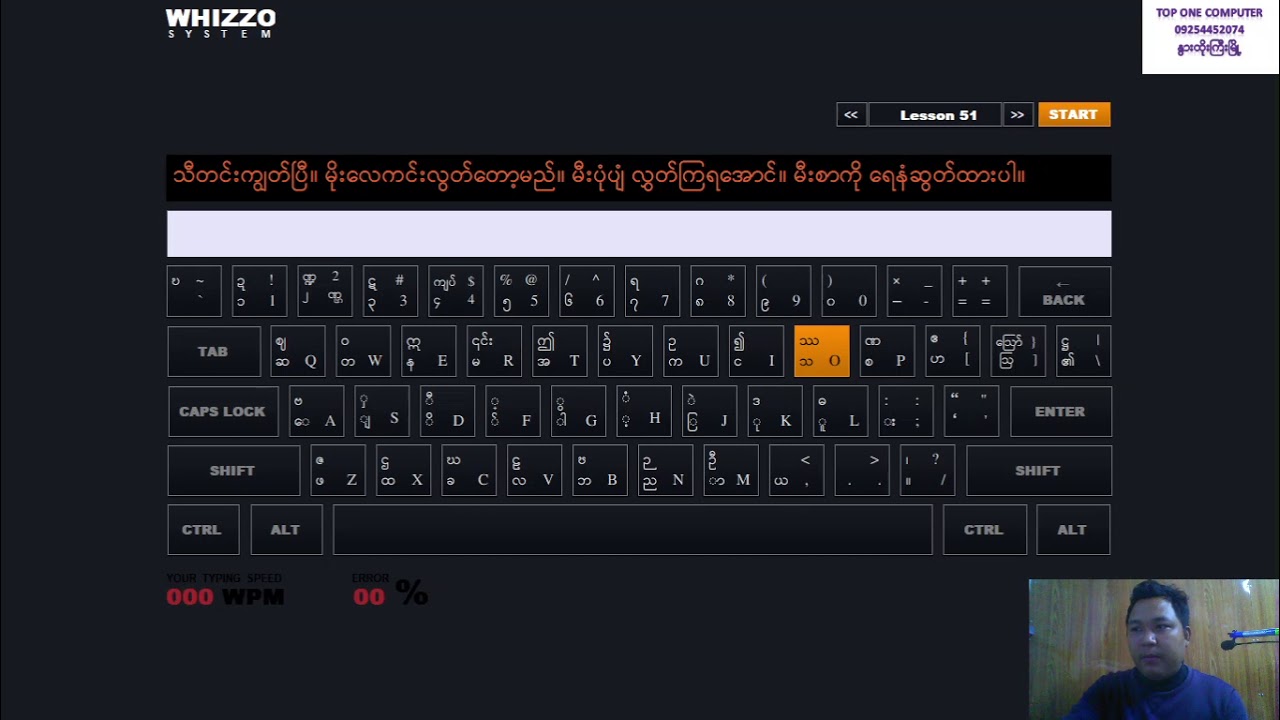This screenshot has height=720, width=1280.
Task: Click the white typing input field
Action: point(639,234)
